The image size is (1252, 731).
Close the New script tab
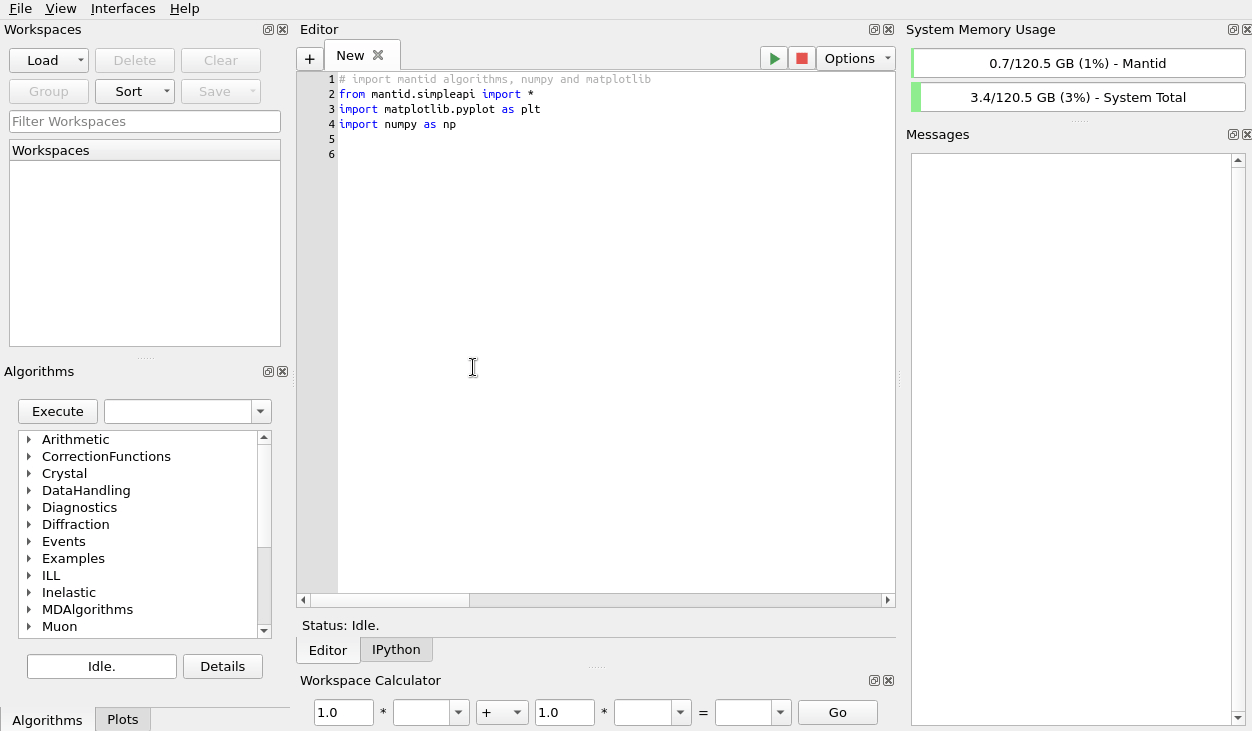pyautogui.click(x=378, y=55)
